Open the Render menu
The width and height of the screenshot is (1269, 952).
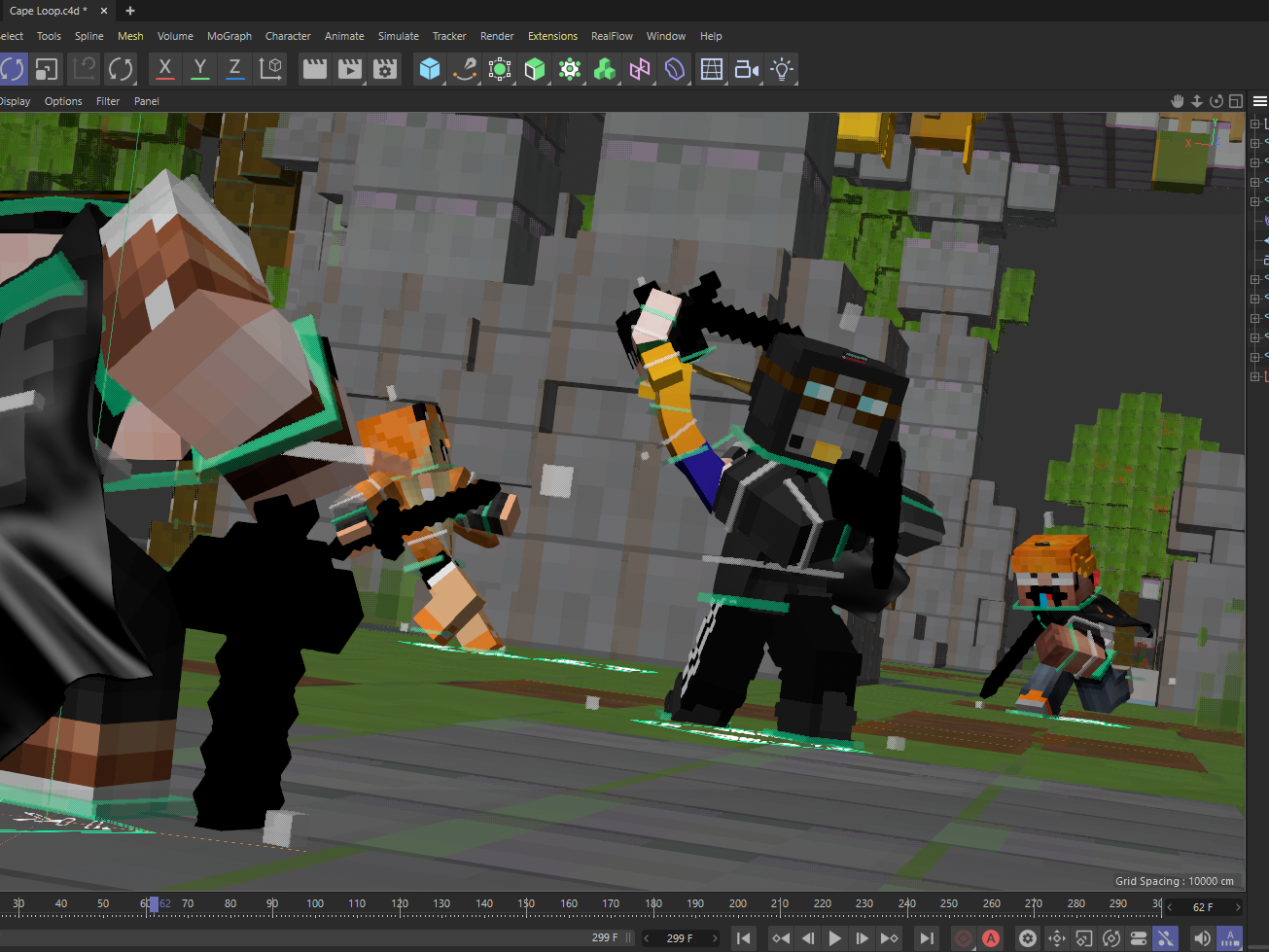(497, 36)
